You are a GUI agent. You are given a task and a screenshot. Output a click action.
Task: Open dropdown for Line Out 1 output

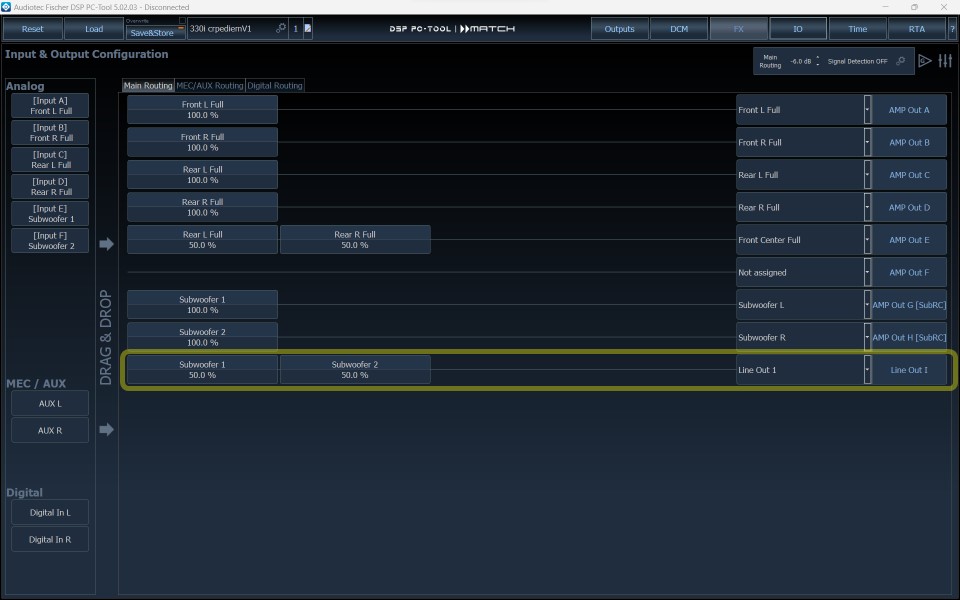[867, 369]
